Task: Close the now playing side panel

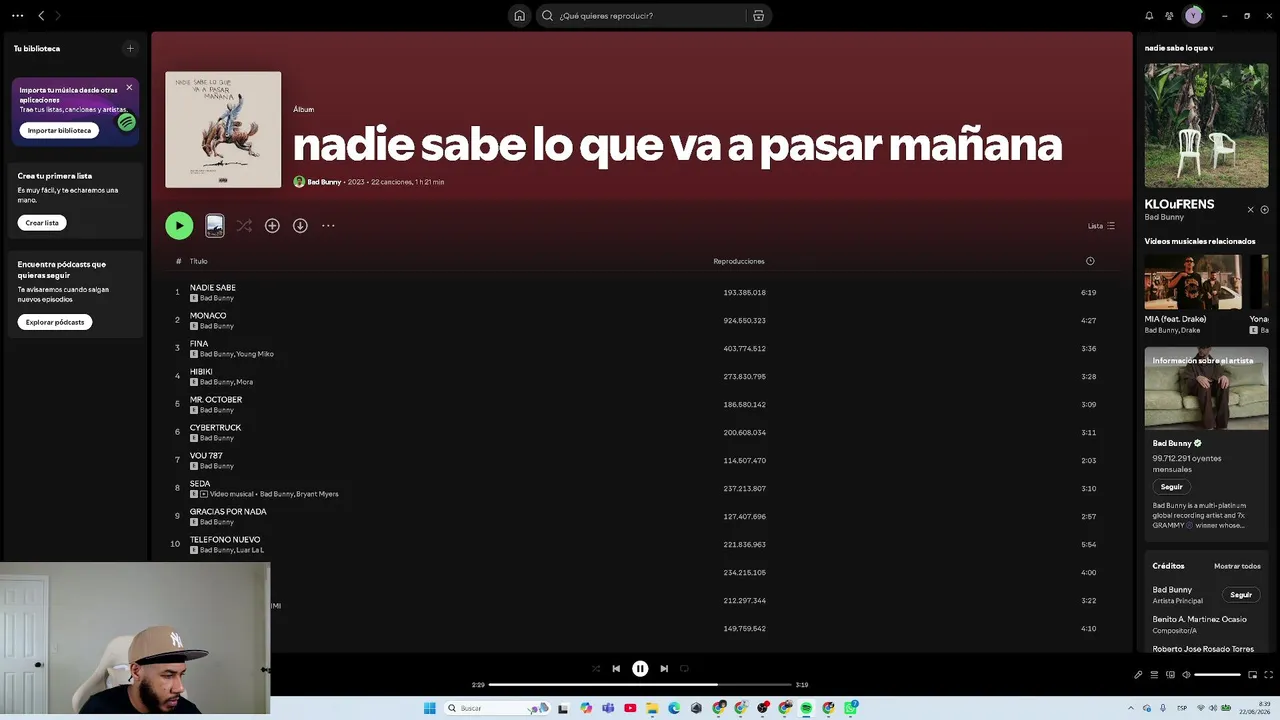Action: click(x=1250, y=210)
